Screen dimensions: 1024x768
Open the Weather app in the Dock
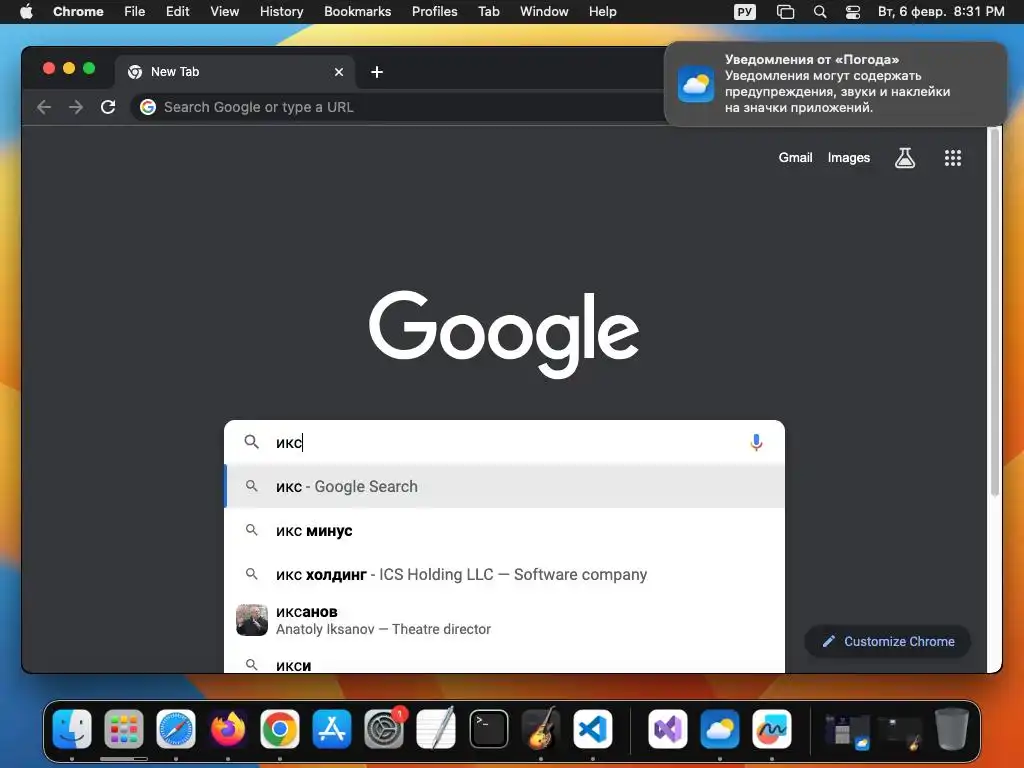coord(720,729)
